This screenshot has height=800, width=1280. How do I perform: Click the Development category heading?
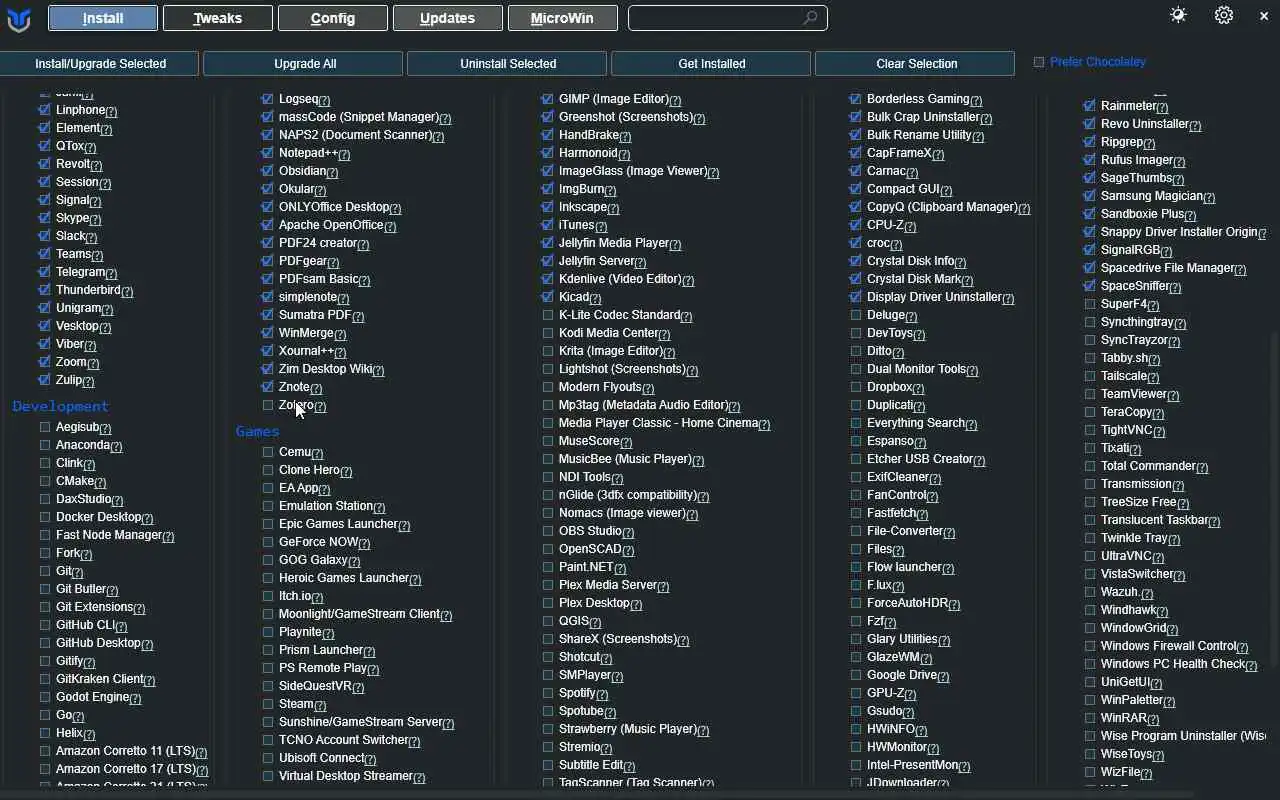click(60, 406)
